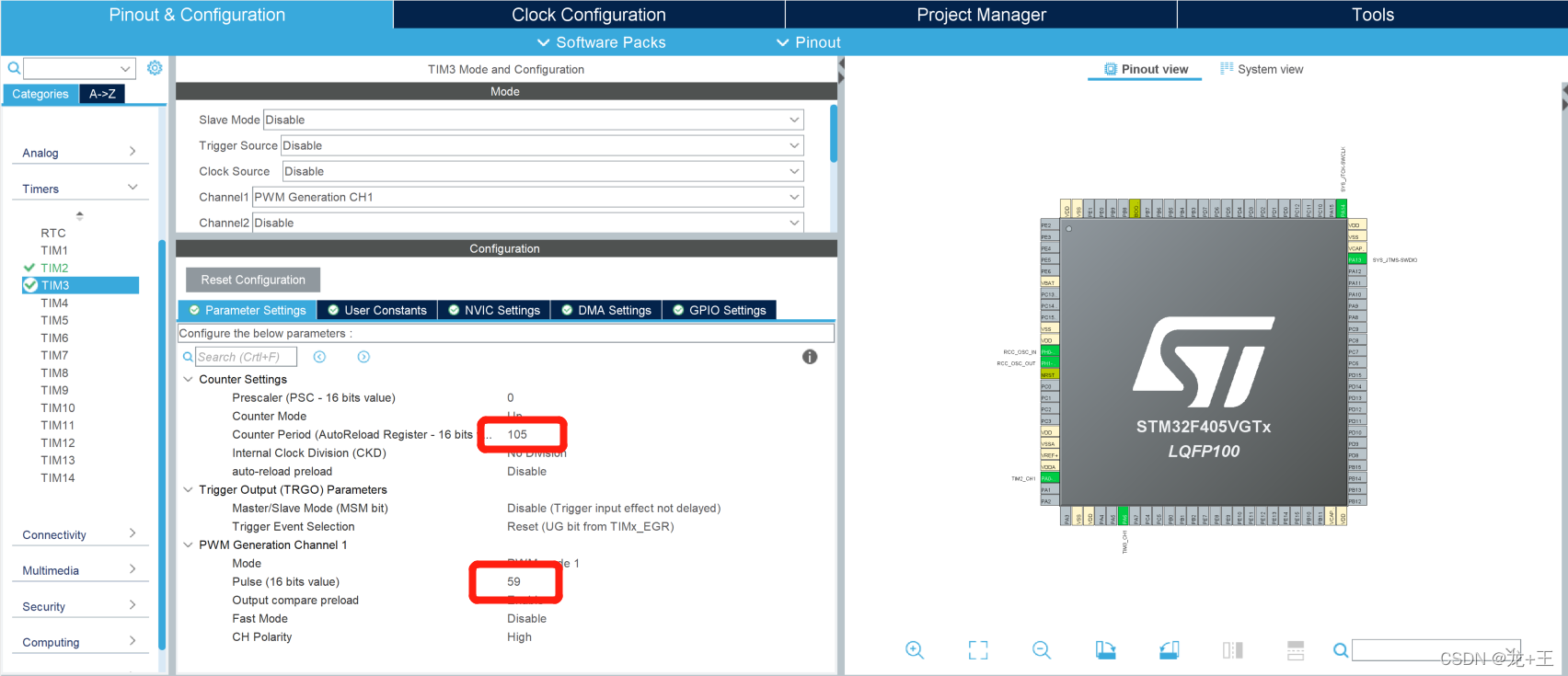Expand the Software Packs menu
This screenshot has height=676, width=1568.
pos(602,42)
